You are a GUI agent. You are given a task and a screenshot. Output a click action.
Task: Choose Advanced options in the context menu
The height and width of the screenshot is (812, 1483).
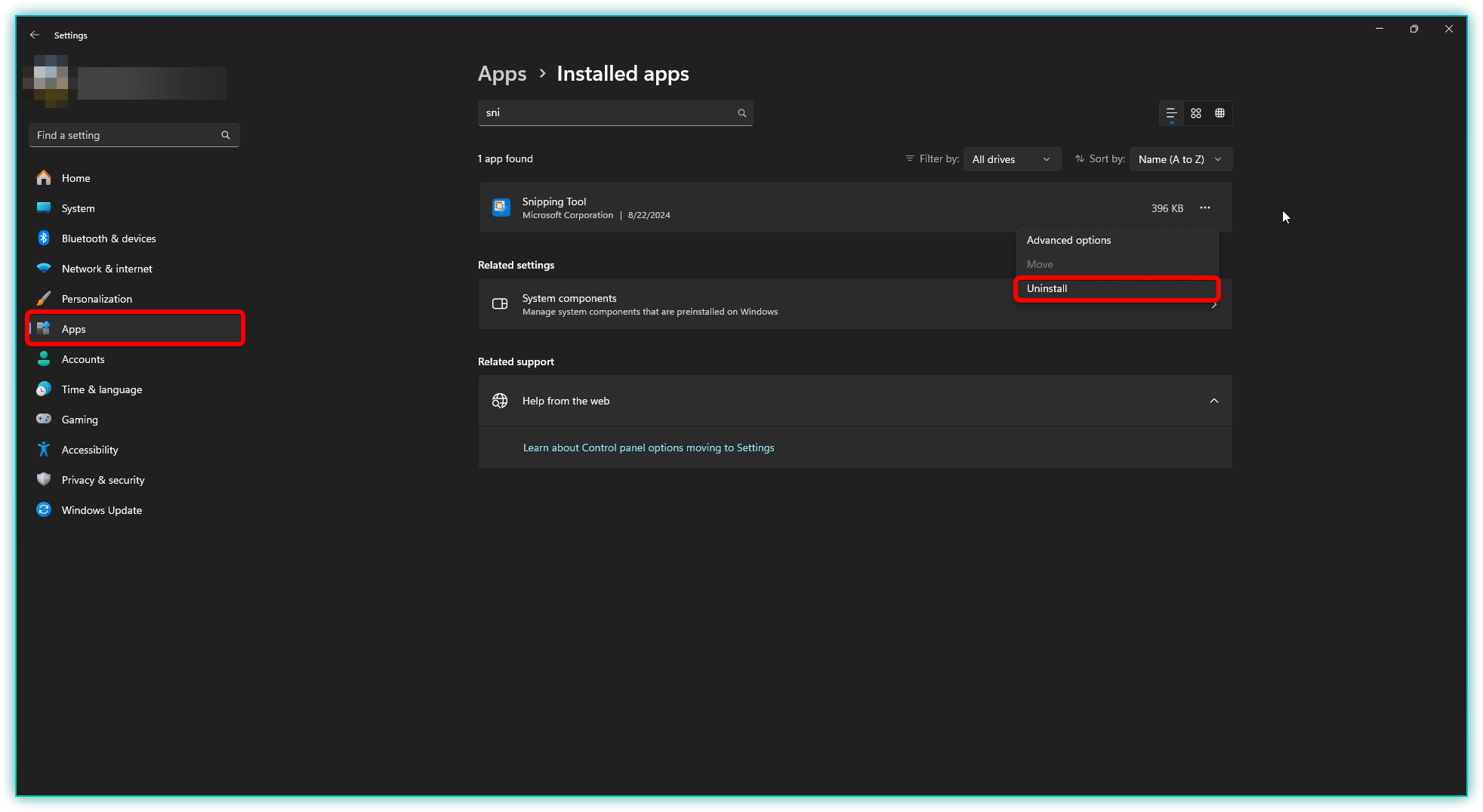pos(1068,240)
